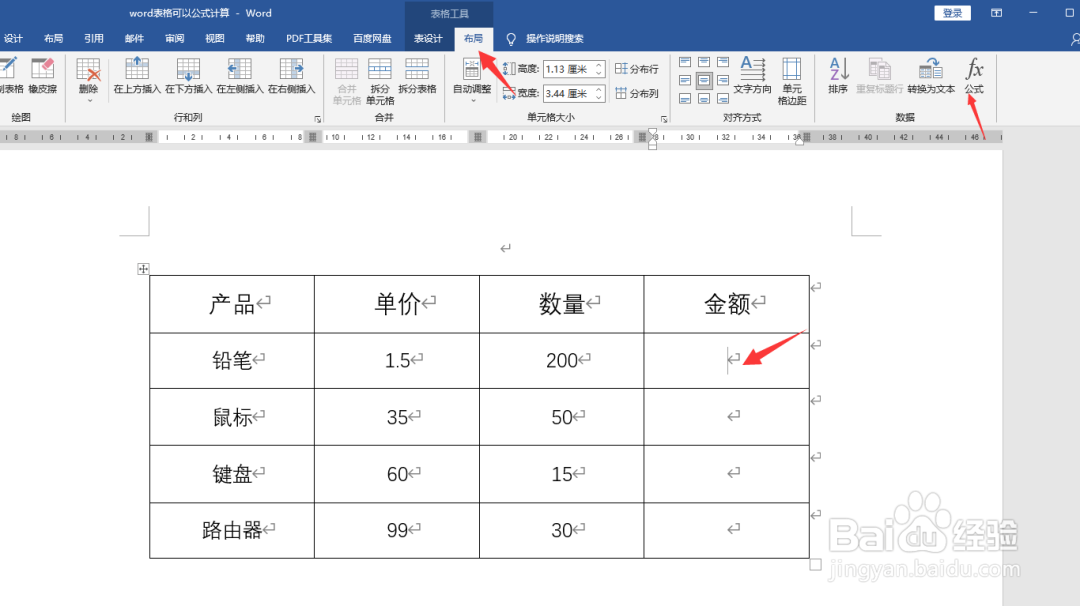Click the 数量 header cell
The height and width of the screenshot is (606, 1080).
[561, 304]
